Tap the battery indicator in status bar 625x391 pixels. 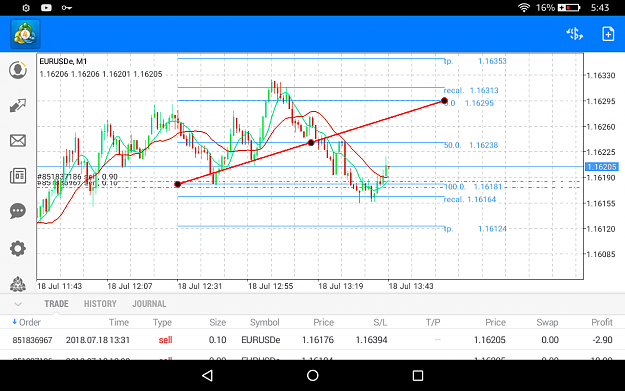(568, 8)
